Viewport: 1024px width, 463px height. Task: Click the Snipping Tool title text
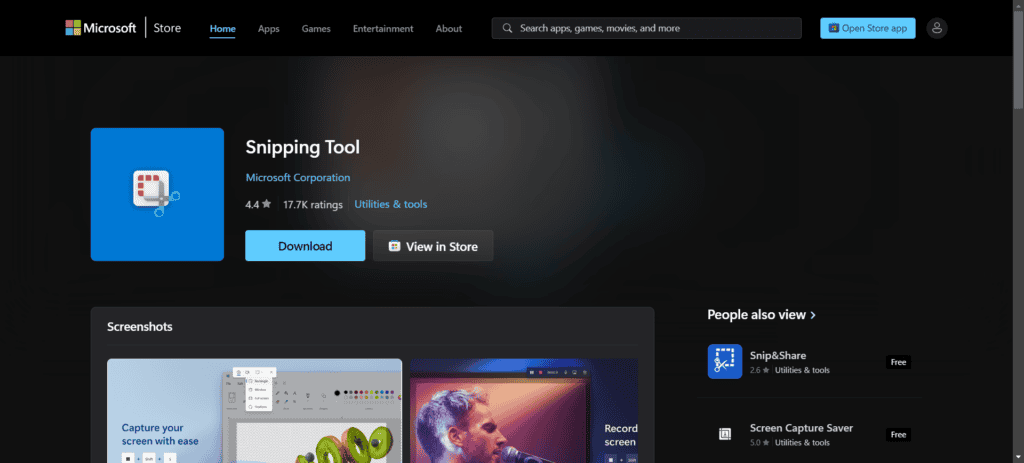302,148
